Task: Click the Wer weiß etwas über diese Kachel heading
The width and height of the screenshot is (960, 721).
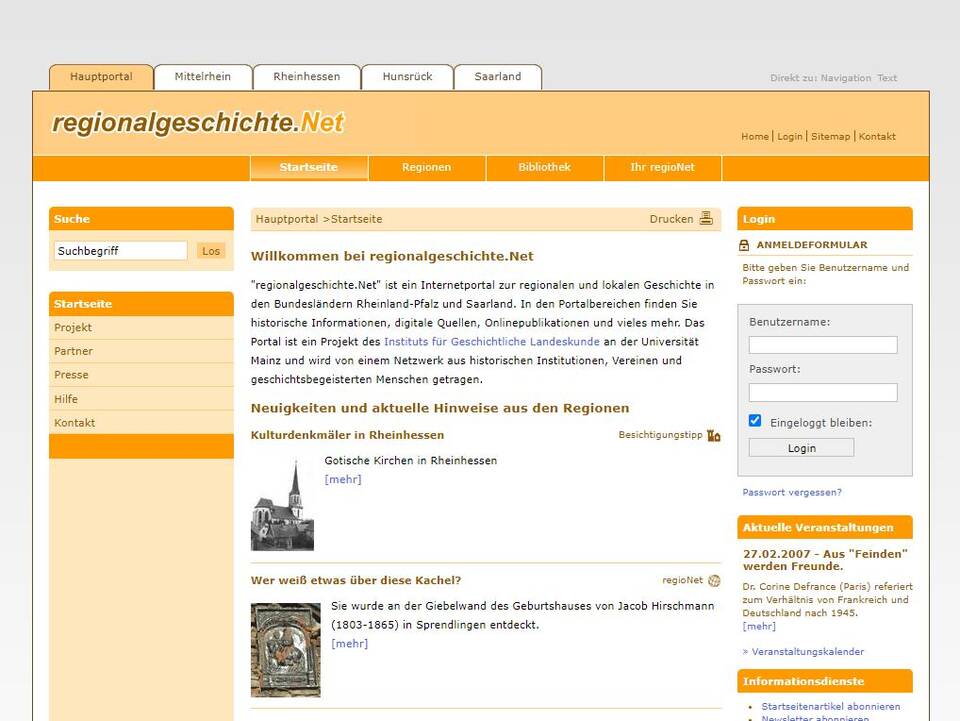Action: coord(356,580)
